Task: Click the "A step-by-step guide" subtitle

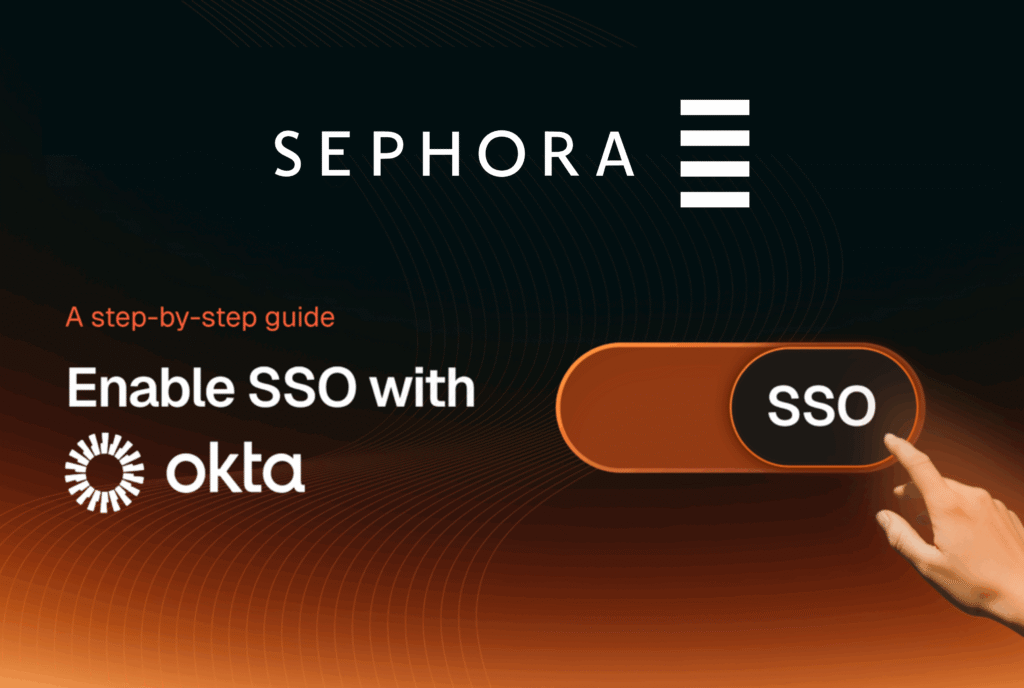Action: tap(199, 320)
